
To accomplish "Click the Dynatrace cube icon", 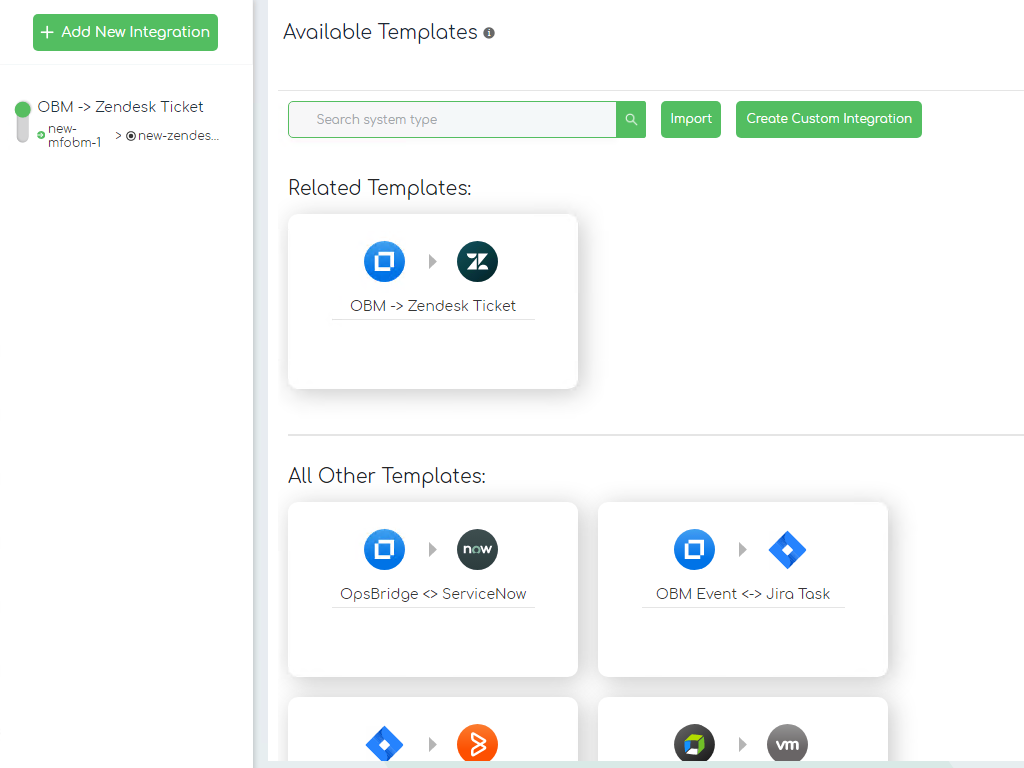I will (694, 744).
